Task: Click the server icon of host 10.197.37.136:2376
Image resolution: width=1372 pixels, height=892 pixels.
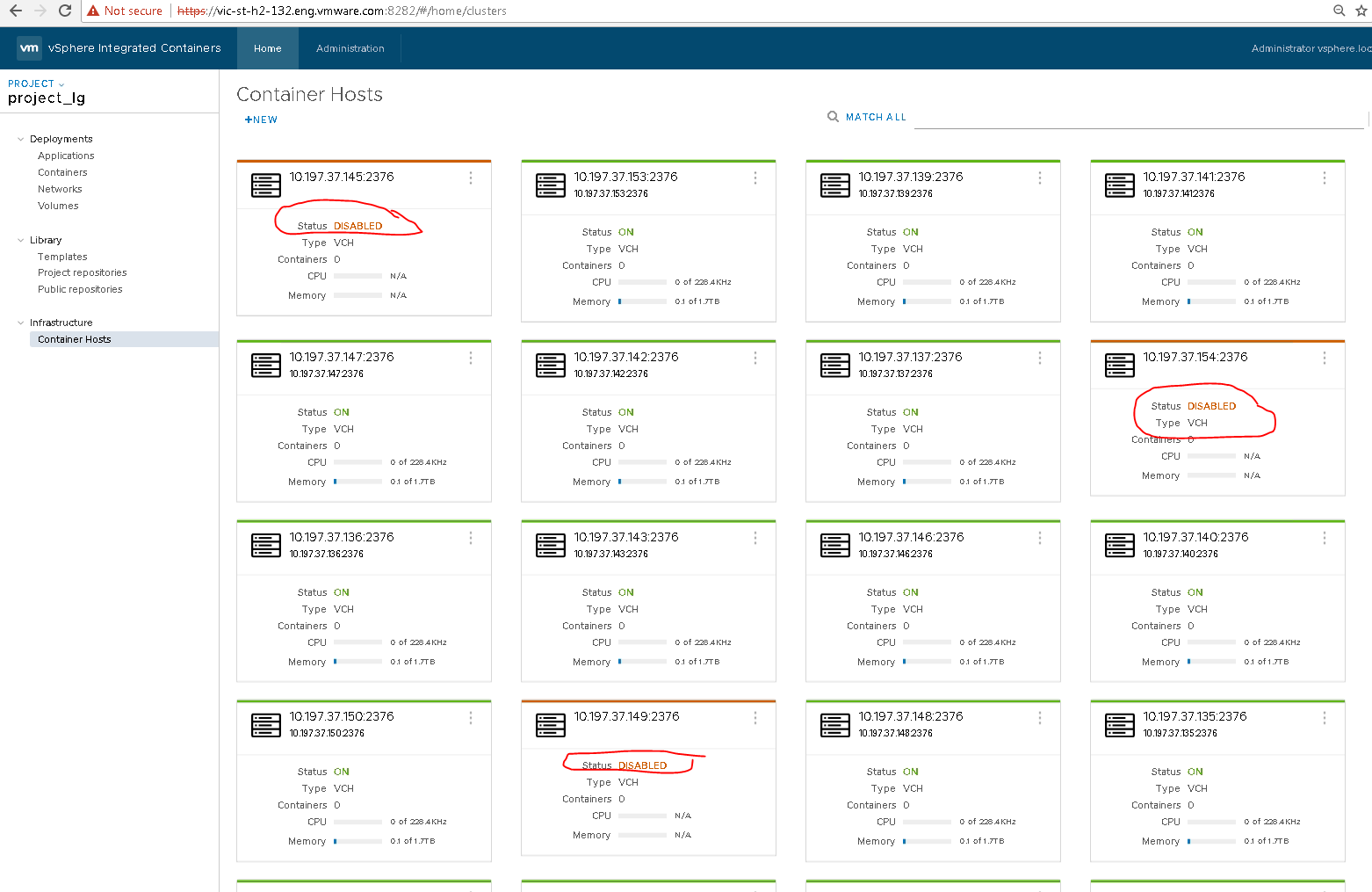Action: coord(266,546)
